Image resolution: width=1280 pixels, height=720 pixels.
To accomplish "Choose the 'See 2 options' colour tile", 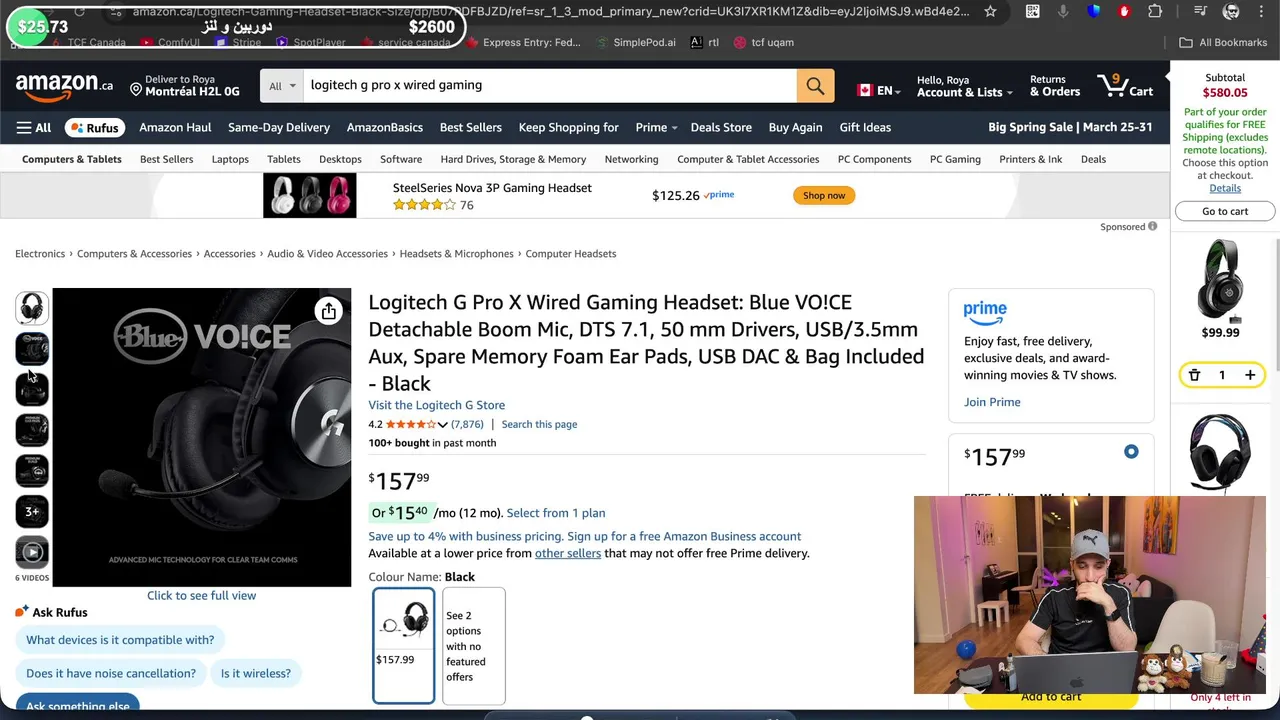I will tap(473, 645).
